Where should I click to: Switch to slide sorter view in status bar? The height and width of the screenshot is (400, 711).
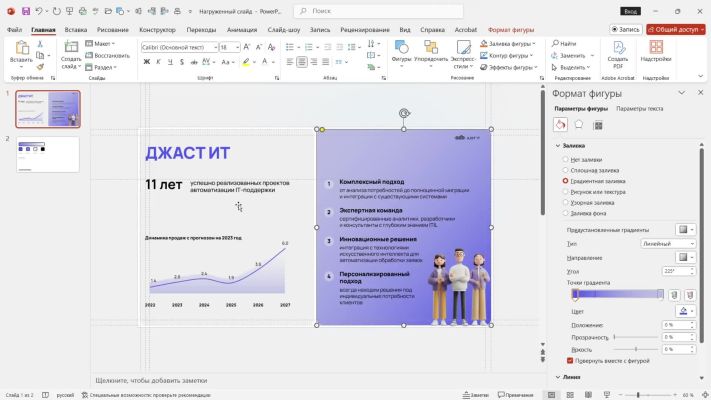click(570, 395)
